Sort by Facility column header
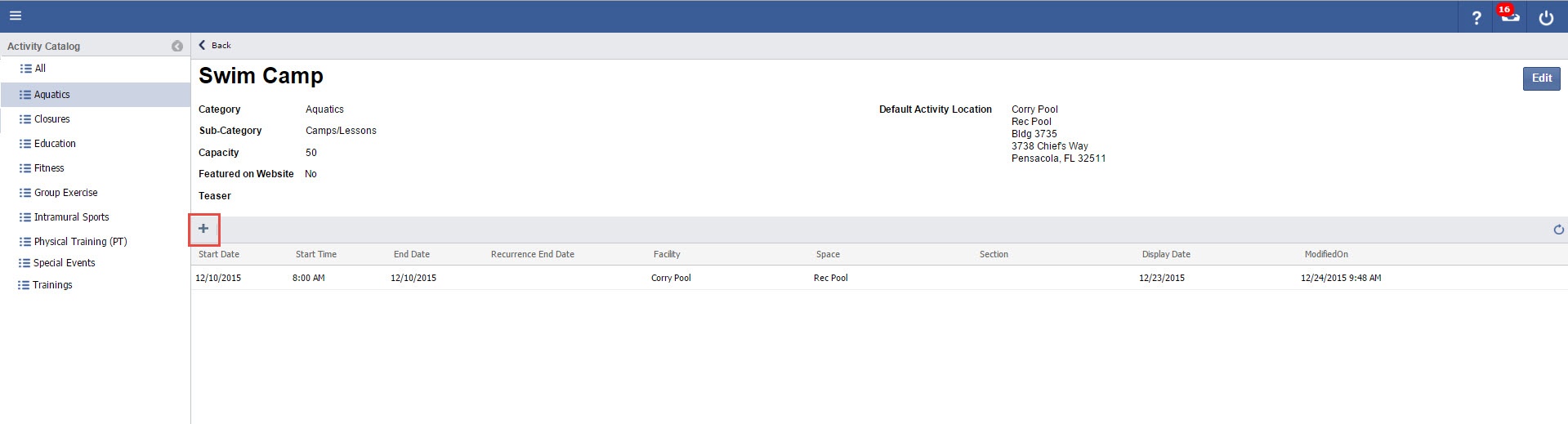1568x424 pixels. (x=667, y=254)
